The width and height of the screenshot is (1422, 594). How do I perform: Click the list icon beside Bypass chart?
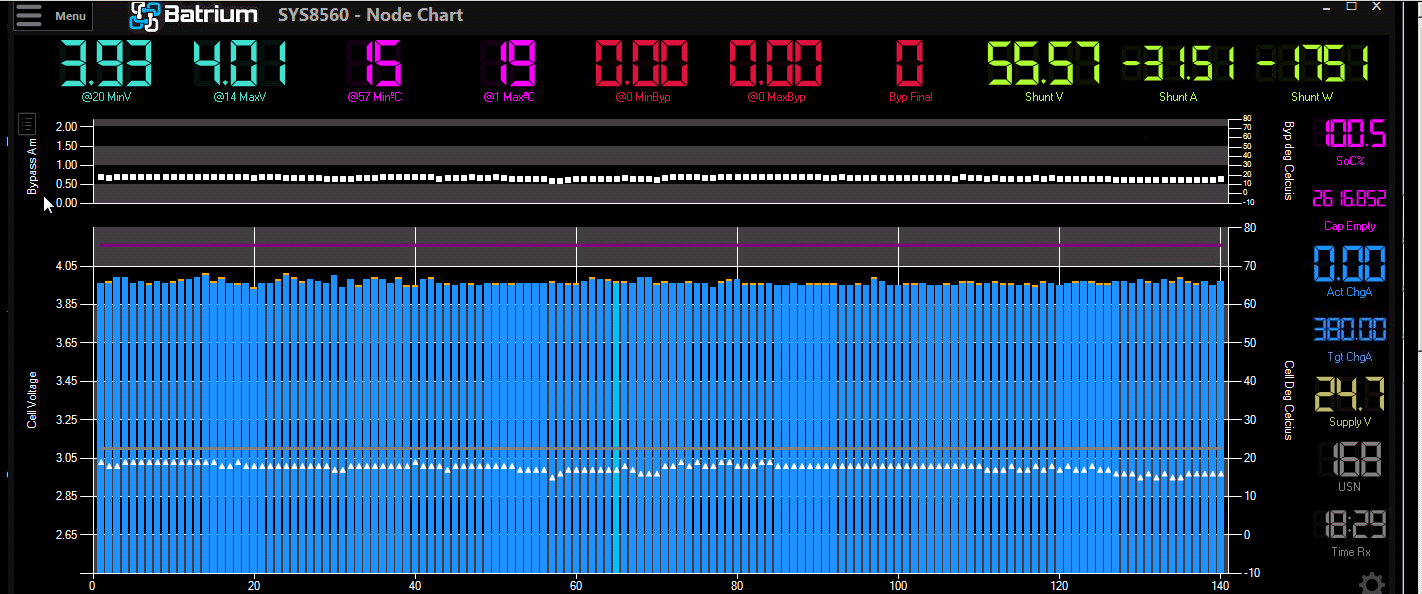(x=27, y=124)
